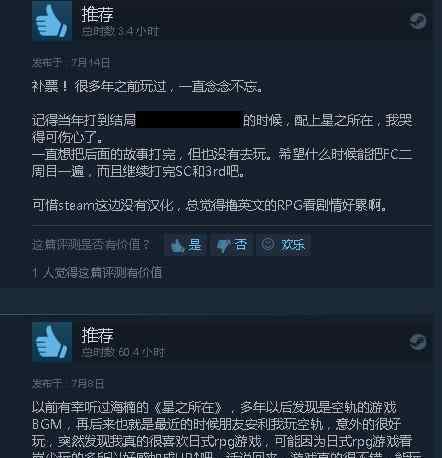This screenshot has height=458, width=442.
Task: Click the 发布于 7月8日 posted date
Action: click(x=68, y=384)
